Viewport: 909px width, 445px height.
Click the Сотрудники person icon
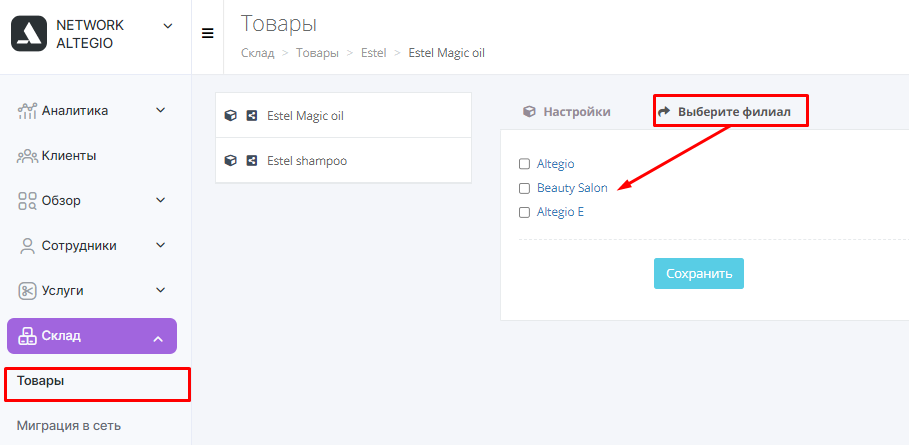pos(27,246)
